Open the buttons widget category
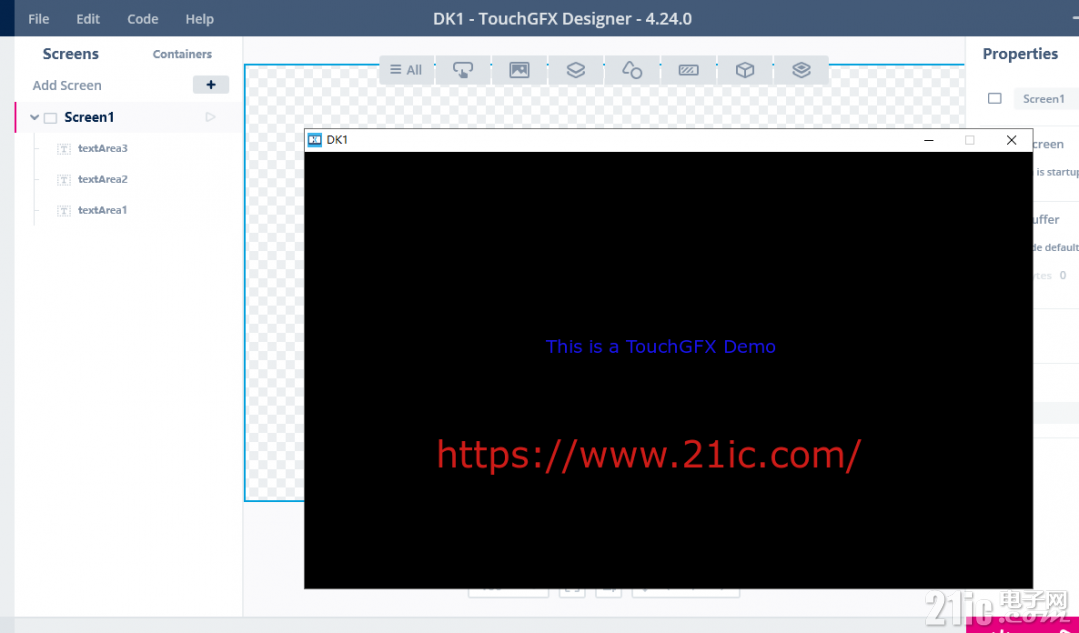Image resolution: width=1079 pixels, height=633 pixels. click(462, 69)
